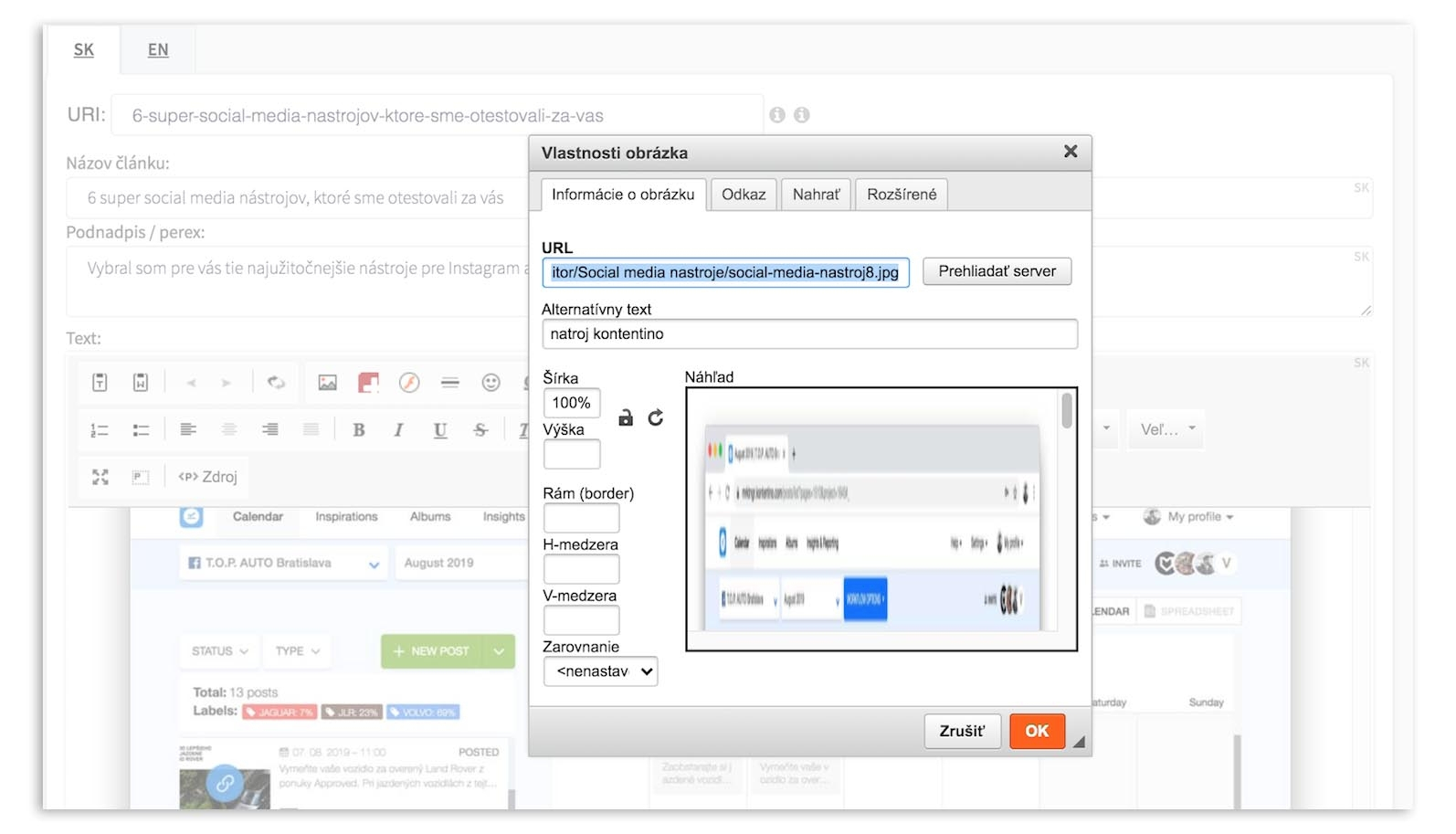The image size is (1456, 834).
Task: Switch to the Odkaz tab
Action: click(x=744, y=195)
